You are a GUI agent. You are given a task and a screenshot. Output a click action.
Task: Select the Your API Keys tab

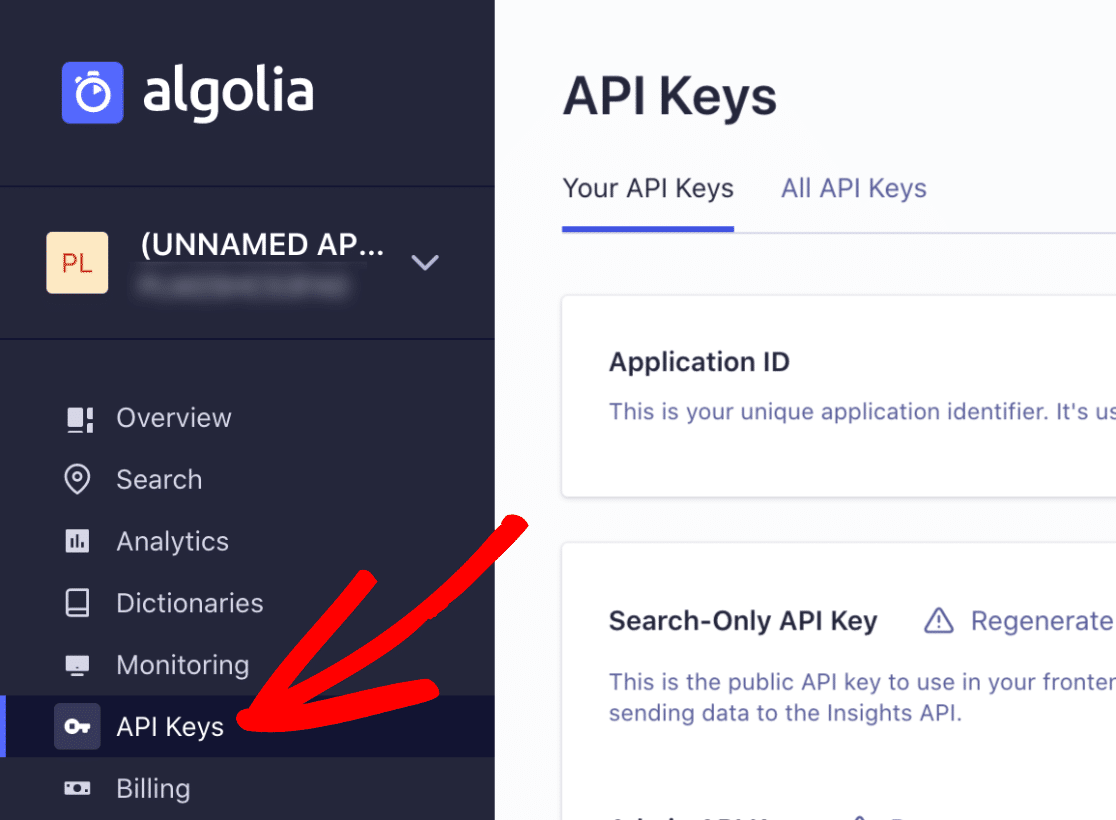(x=648, y=188)
